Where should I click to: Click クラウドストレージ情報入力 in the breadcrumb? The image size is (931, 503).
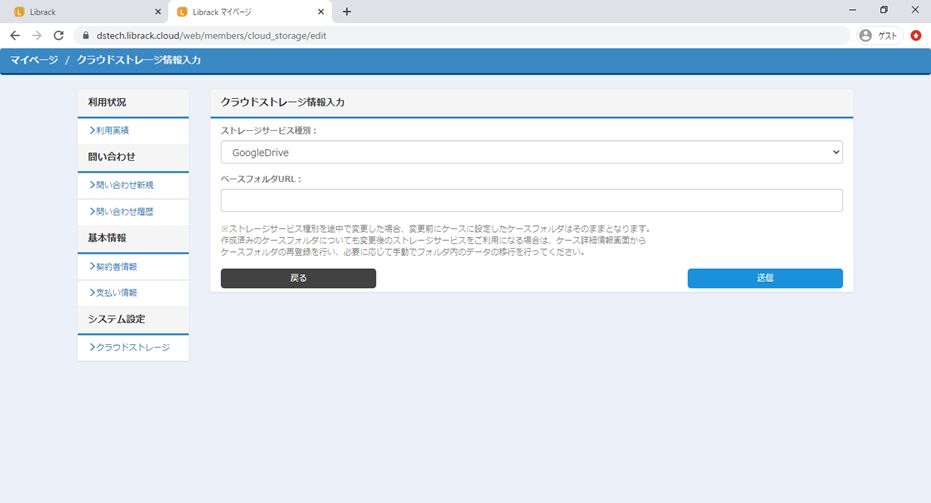[138, 60]
